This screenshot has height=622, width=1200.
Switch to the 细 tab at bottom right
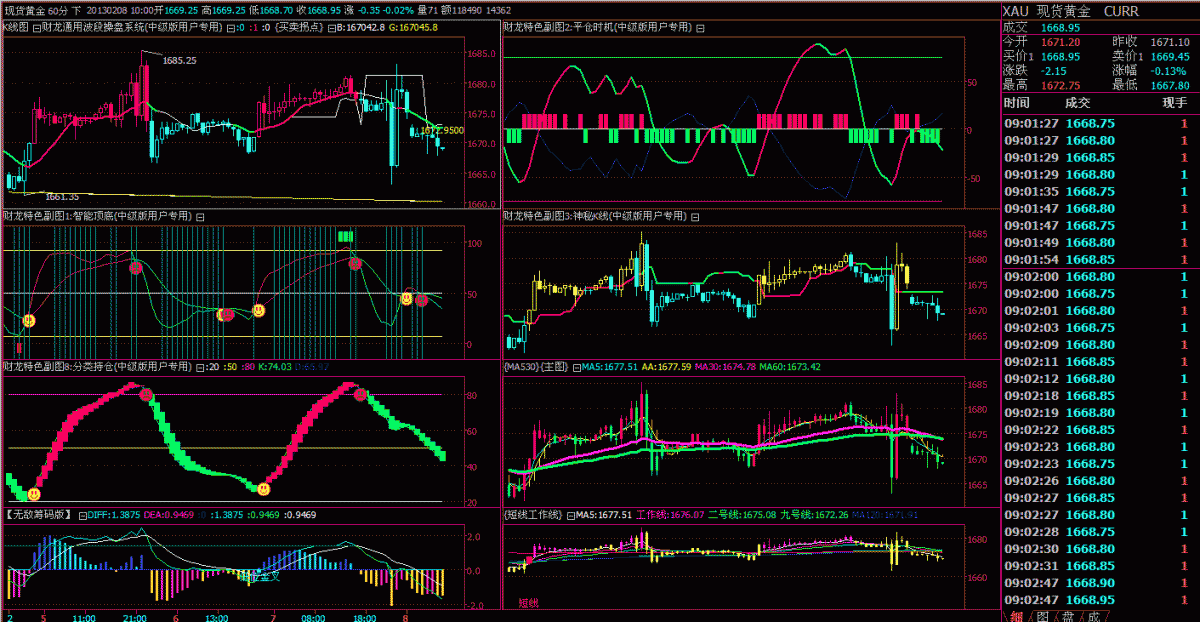point(1015,616)
